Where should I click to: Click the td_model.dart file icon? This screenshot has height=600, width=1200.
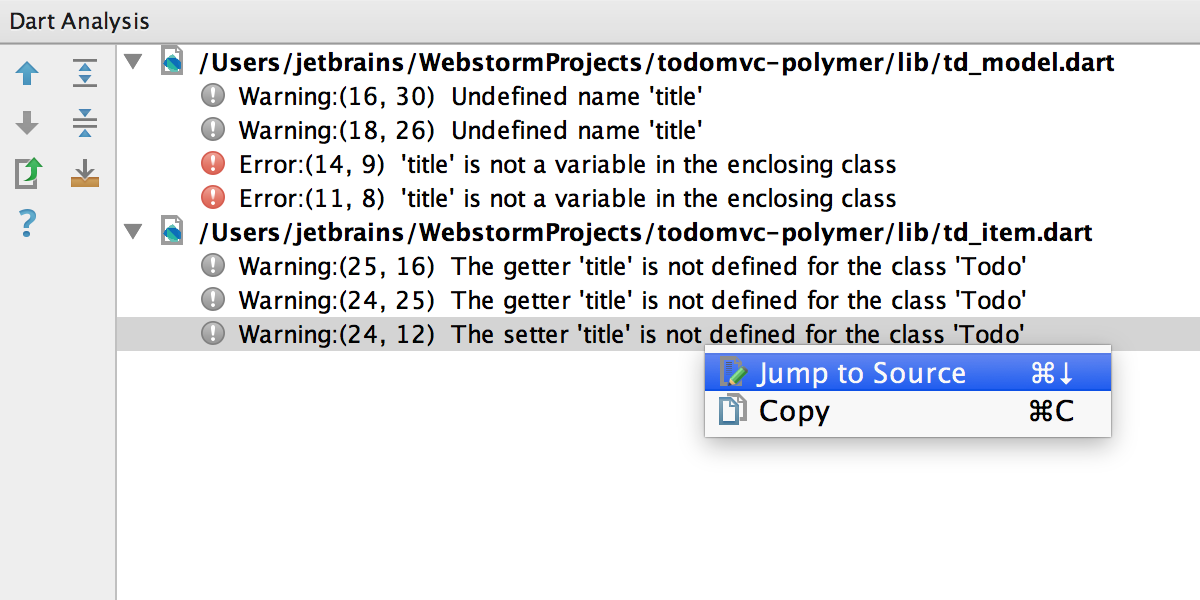172,62
